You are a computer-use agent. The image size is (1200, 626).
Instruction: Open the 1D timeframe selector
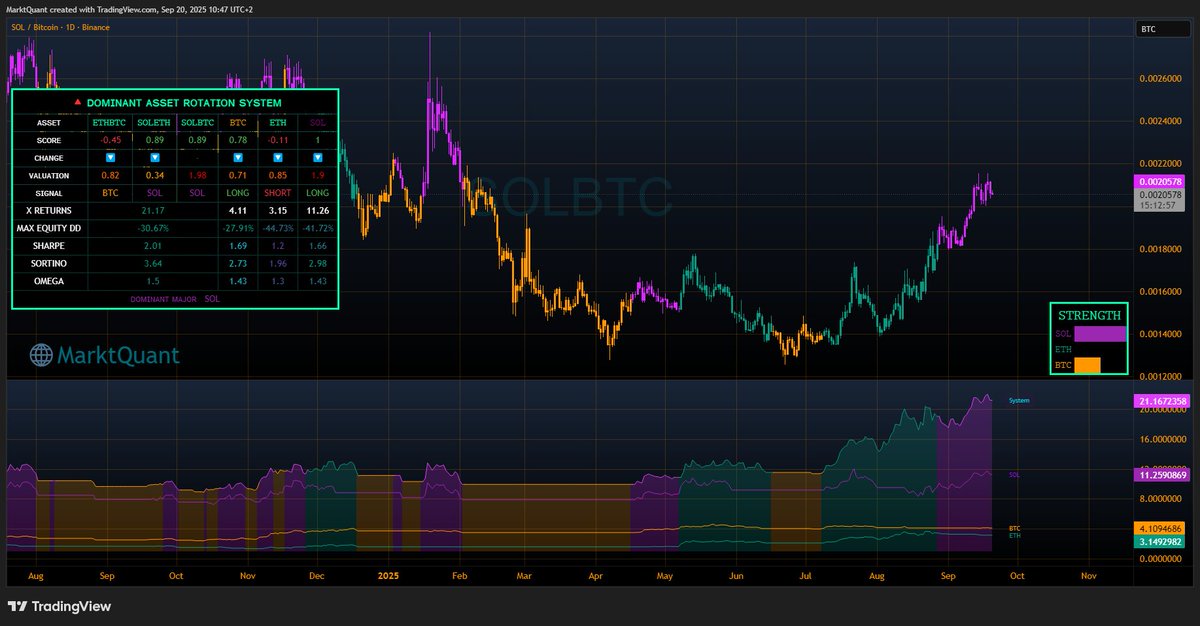[70, 27]
